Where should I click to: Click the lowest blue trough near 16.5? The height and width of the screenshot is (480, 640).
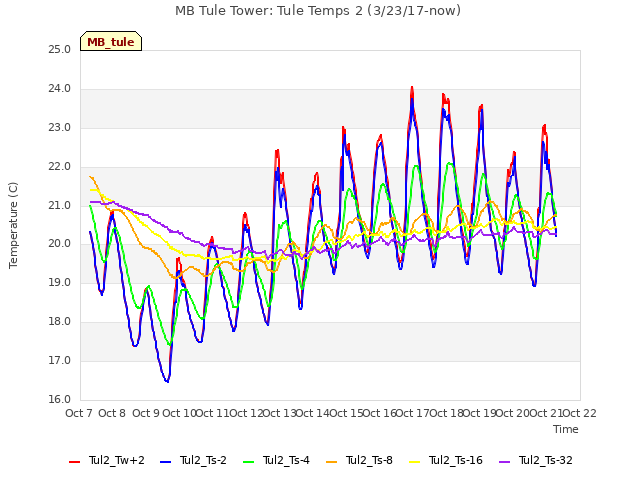[x=167, y=381]
